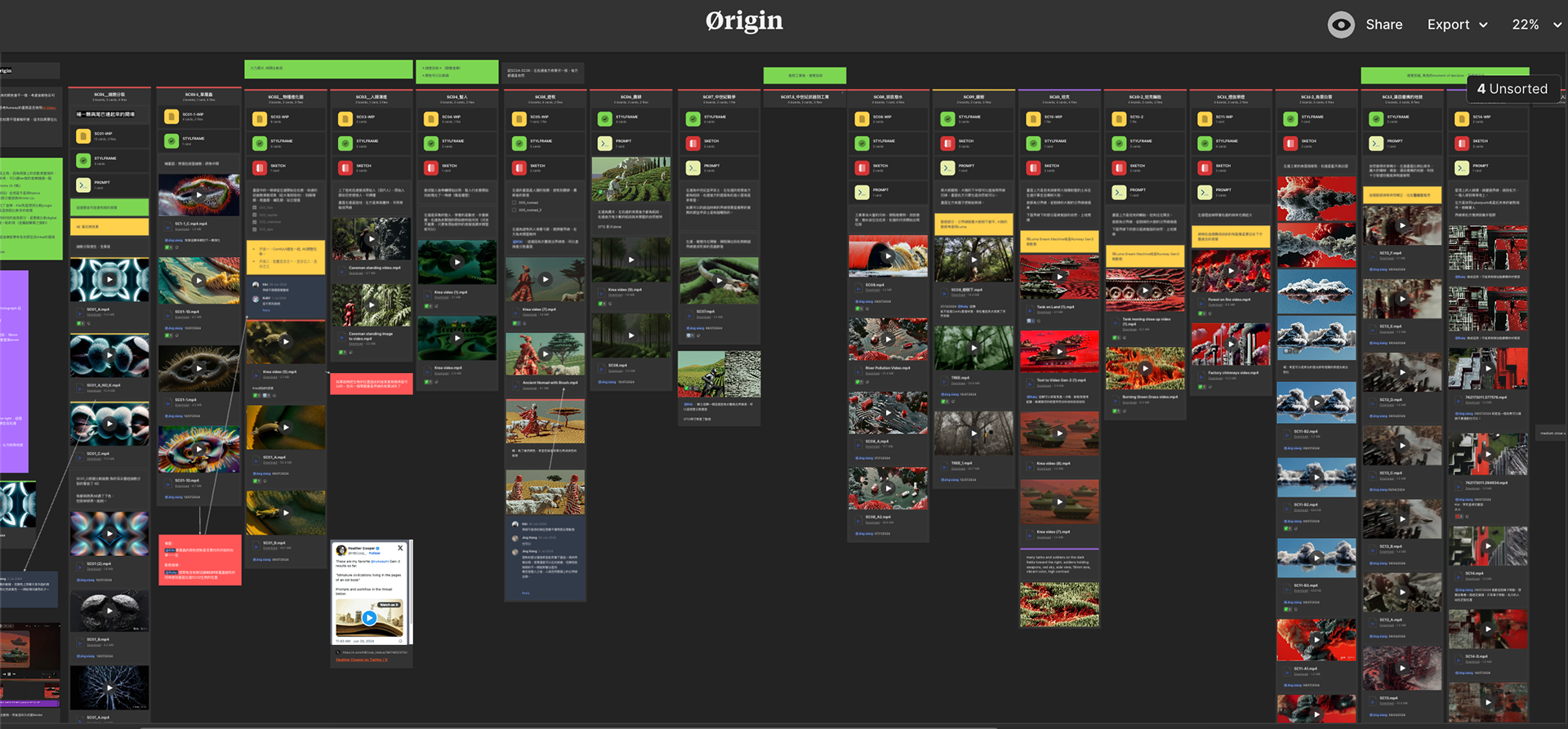The image size is (1568, 729).
Task: Open the SC01-5-WIP board icon
Action: click(171, 117)
